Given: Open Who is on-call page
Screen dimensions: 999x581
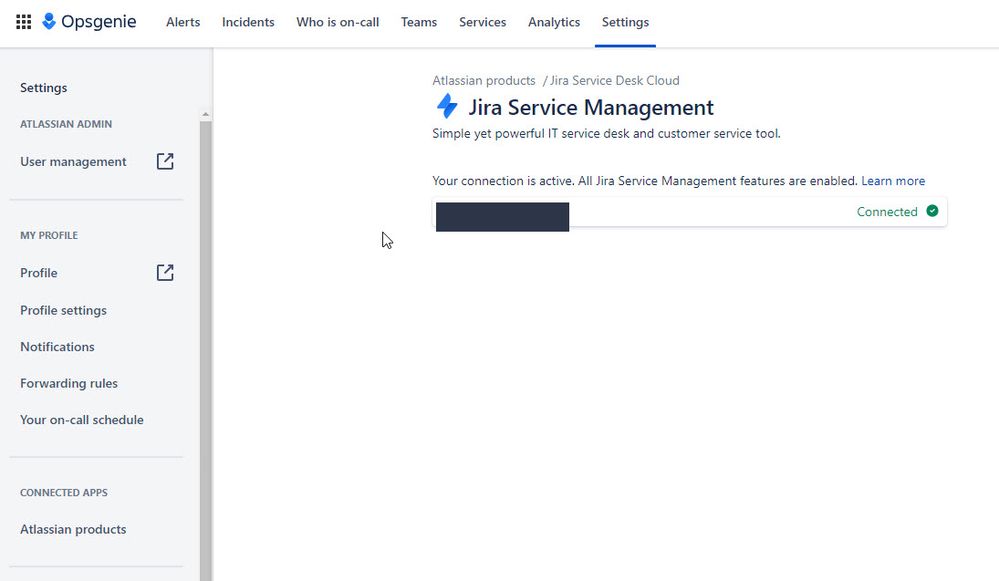Looking at the screenshot, I should pos(338,22).
